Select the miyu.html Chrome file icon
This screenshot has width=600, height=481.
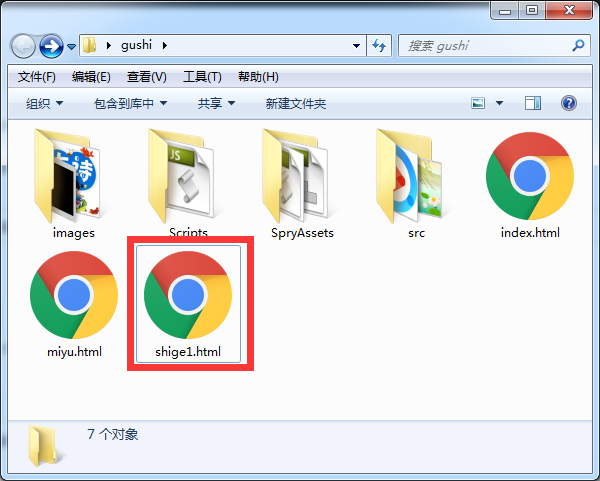(x=74, y=295)
